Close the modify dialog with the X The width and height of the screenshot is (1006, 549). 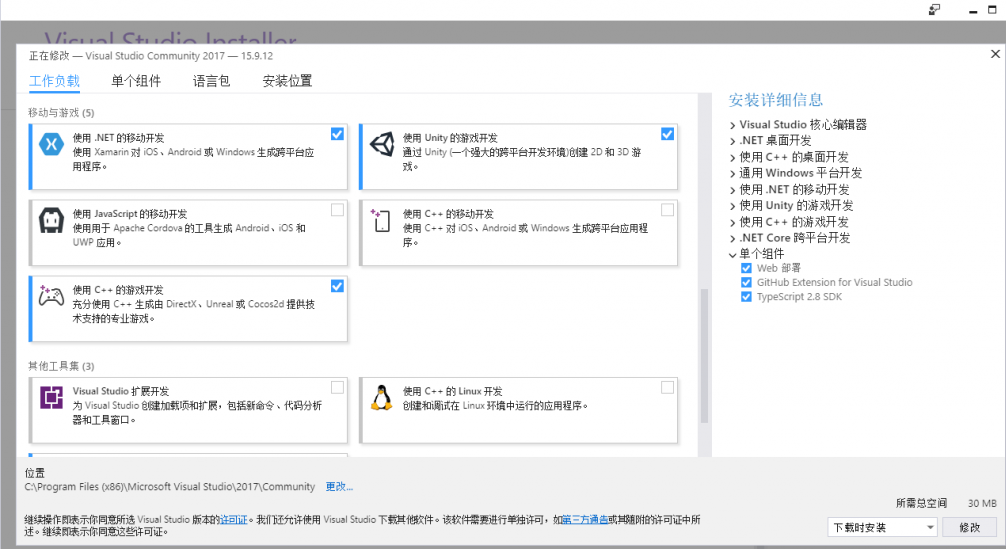click(995, 54)
